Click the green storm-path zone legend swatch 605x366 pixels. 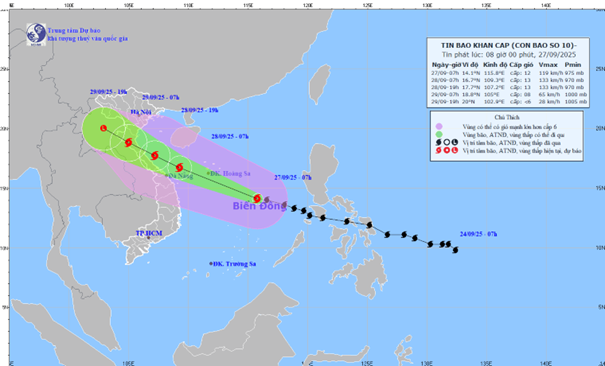click(439, 134)
